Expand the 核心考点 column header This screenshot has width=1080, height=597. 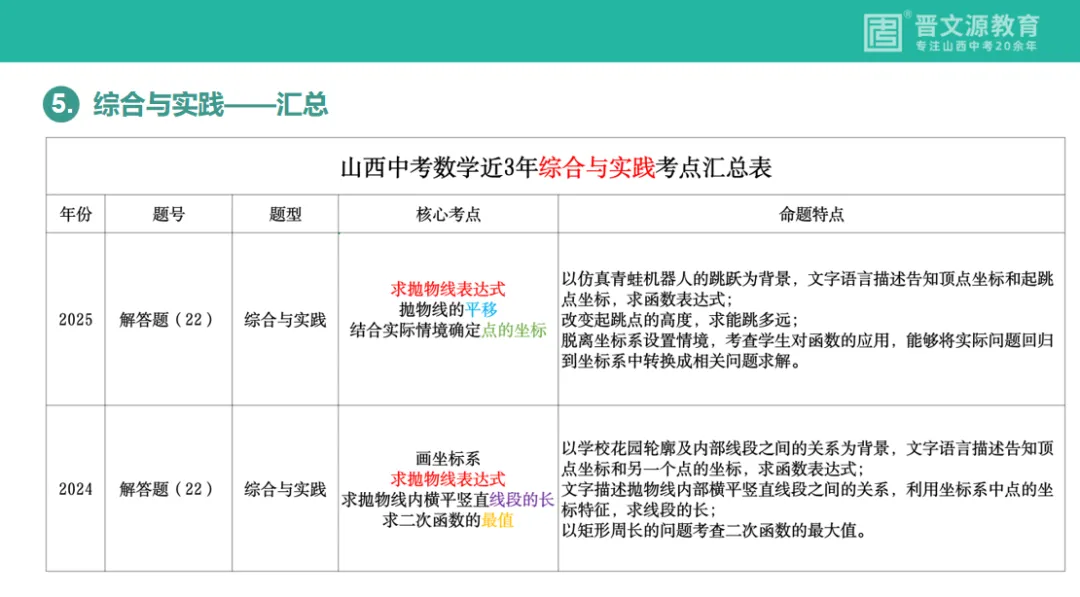[448, 213]
